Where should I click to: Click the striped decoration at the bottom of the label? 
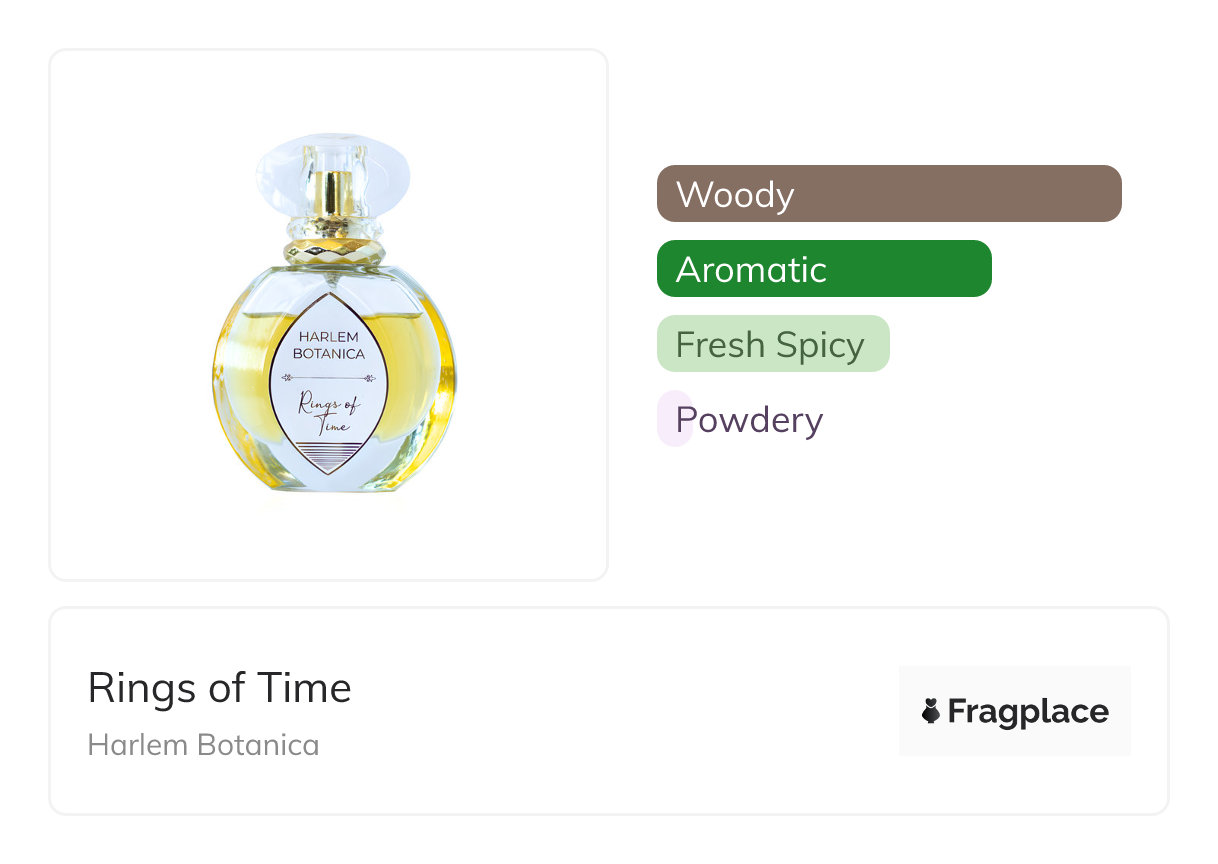coord(328,458)
